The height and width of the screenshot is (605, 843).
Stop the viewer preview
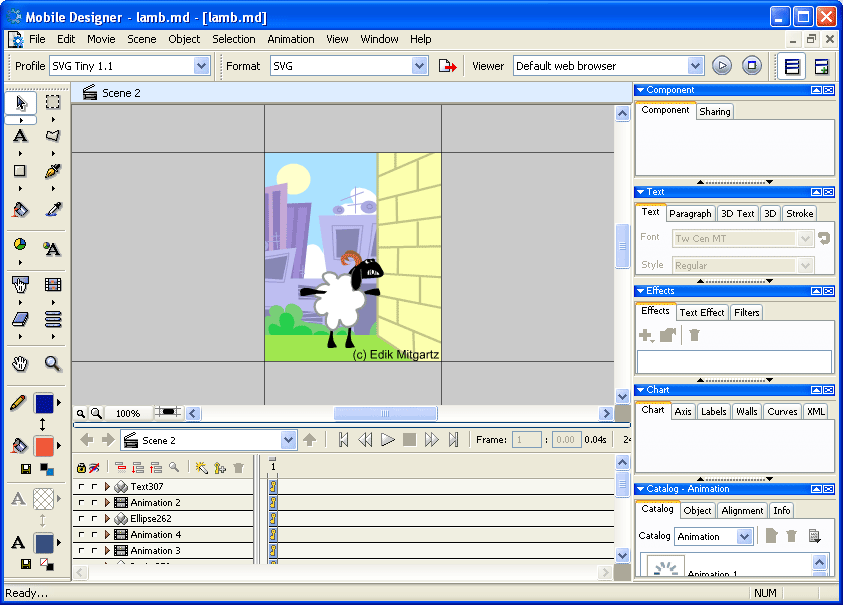pos(752,66)
